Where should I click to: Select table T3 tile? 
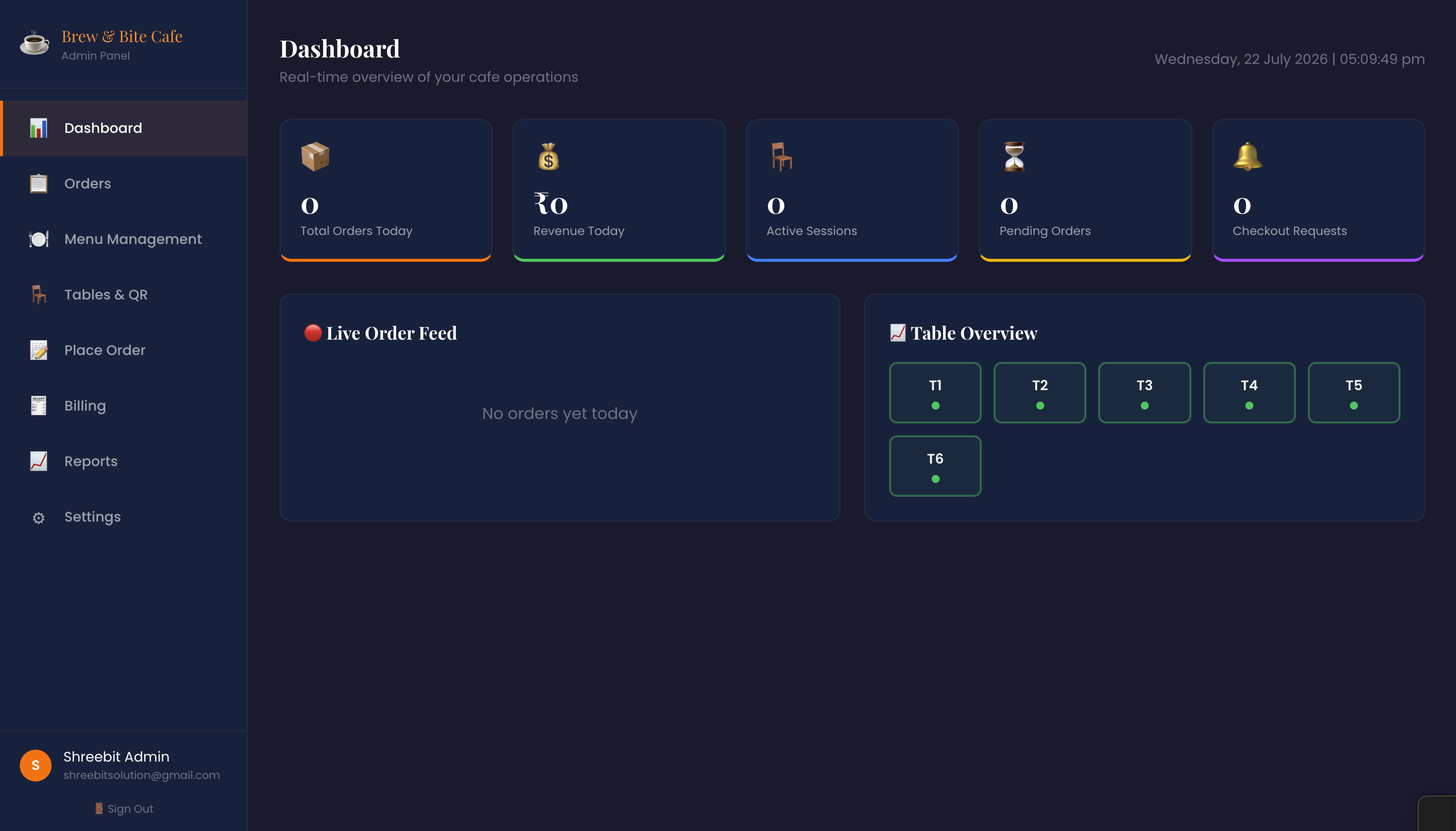click(x=1145, y=393)
